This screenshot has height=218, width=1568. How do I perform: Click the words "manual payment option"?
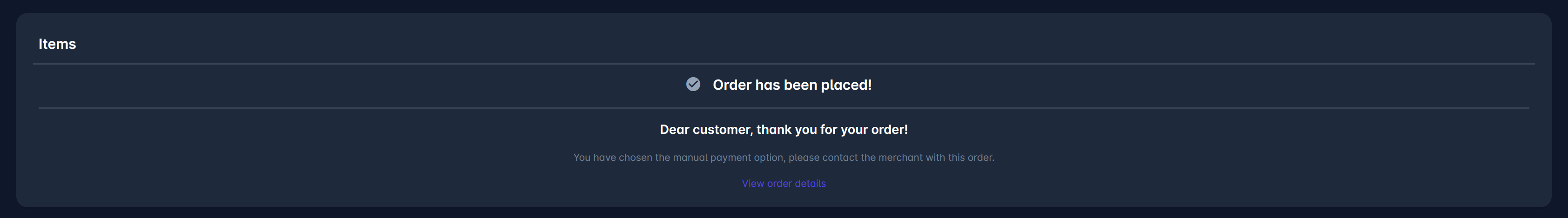tap(729, 157)
